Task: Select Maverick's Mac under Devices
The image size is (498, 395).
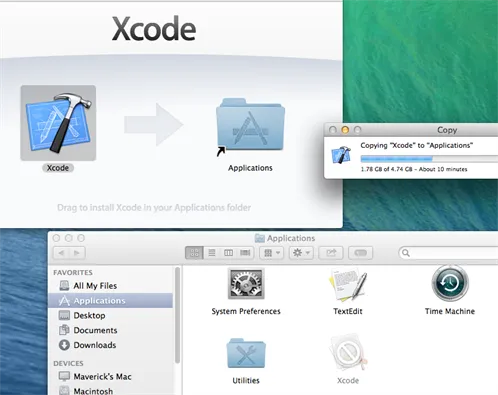Action: [110, 377]
